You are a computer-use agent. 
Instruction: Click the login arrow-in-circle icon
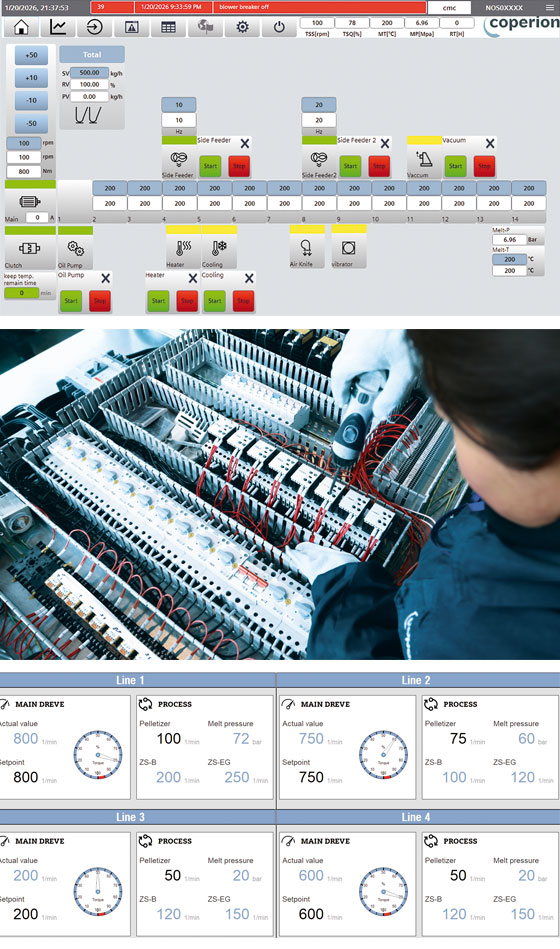[x=95, y=27]
